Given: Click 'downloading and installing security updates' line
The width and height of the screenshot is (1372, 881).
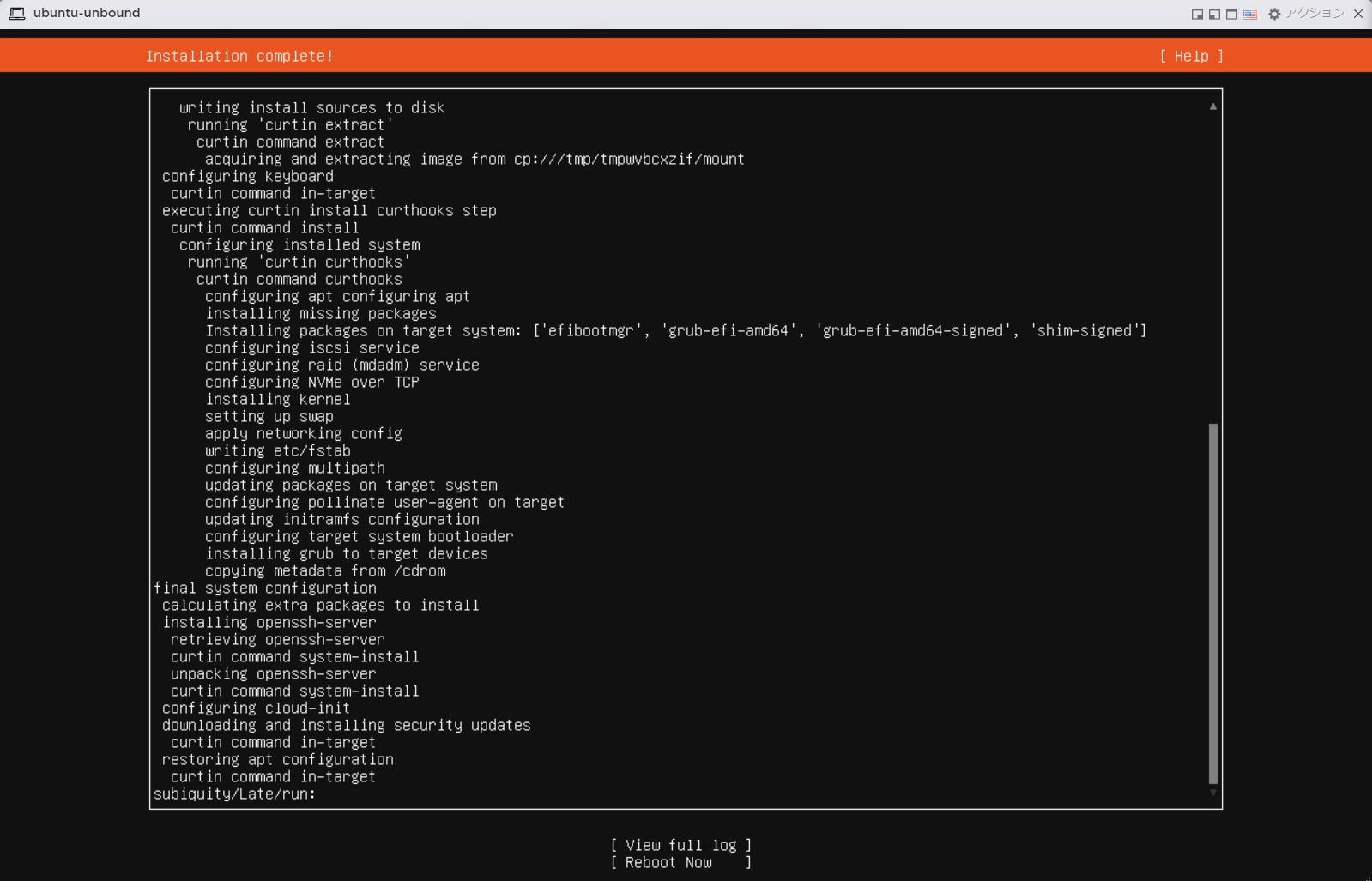Looking at the screenshot, I should click(347, 725).
